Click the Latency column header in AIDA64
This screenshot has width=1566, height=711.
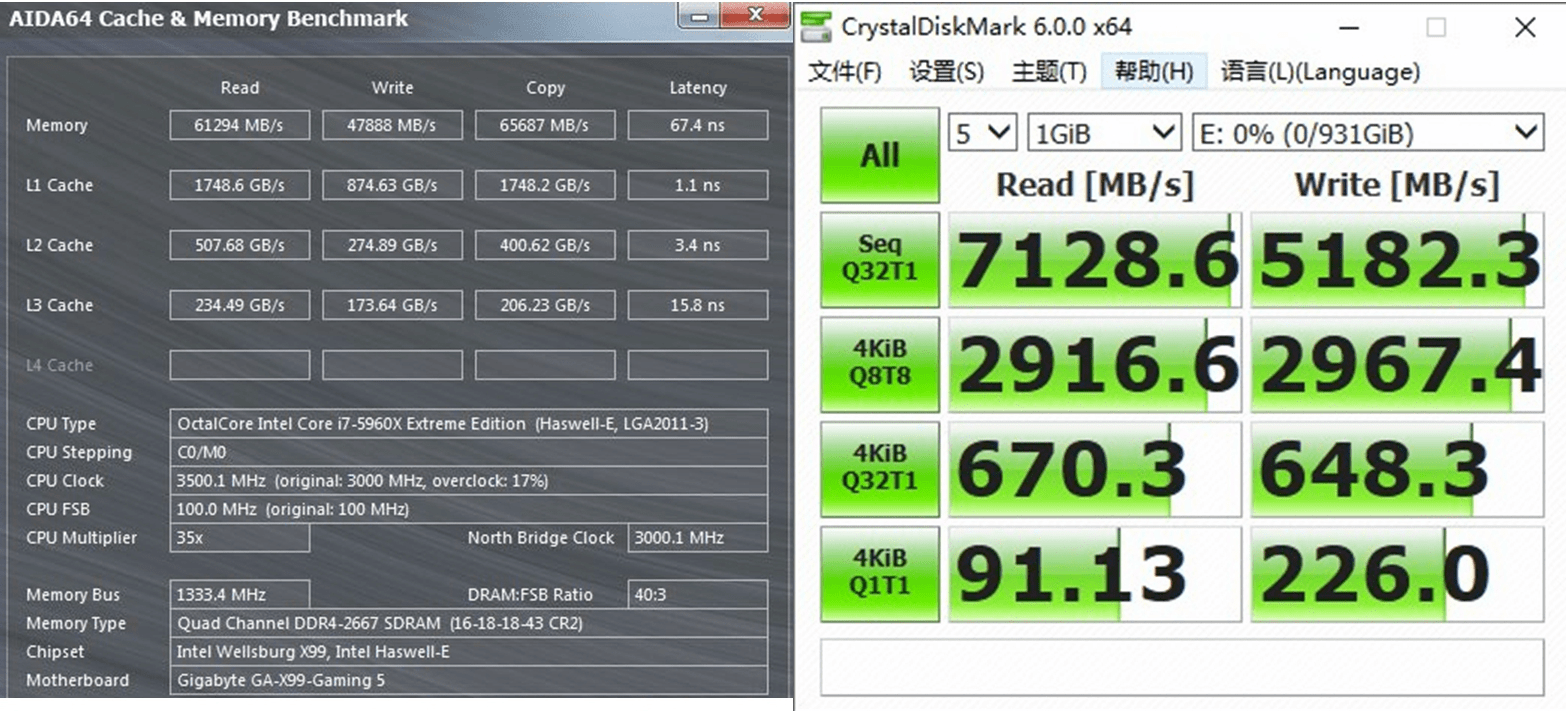click(x=698, y=88)
